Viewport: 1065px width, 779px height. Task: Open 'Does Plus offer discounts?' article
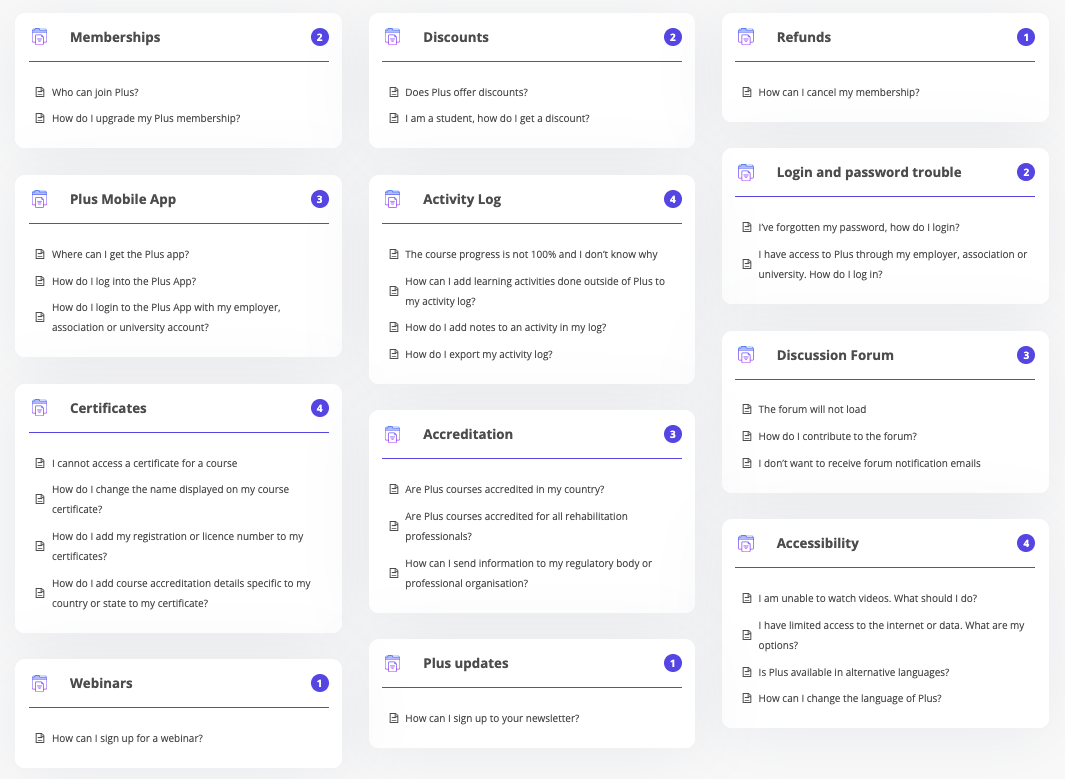[x=466, y=92]
